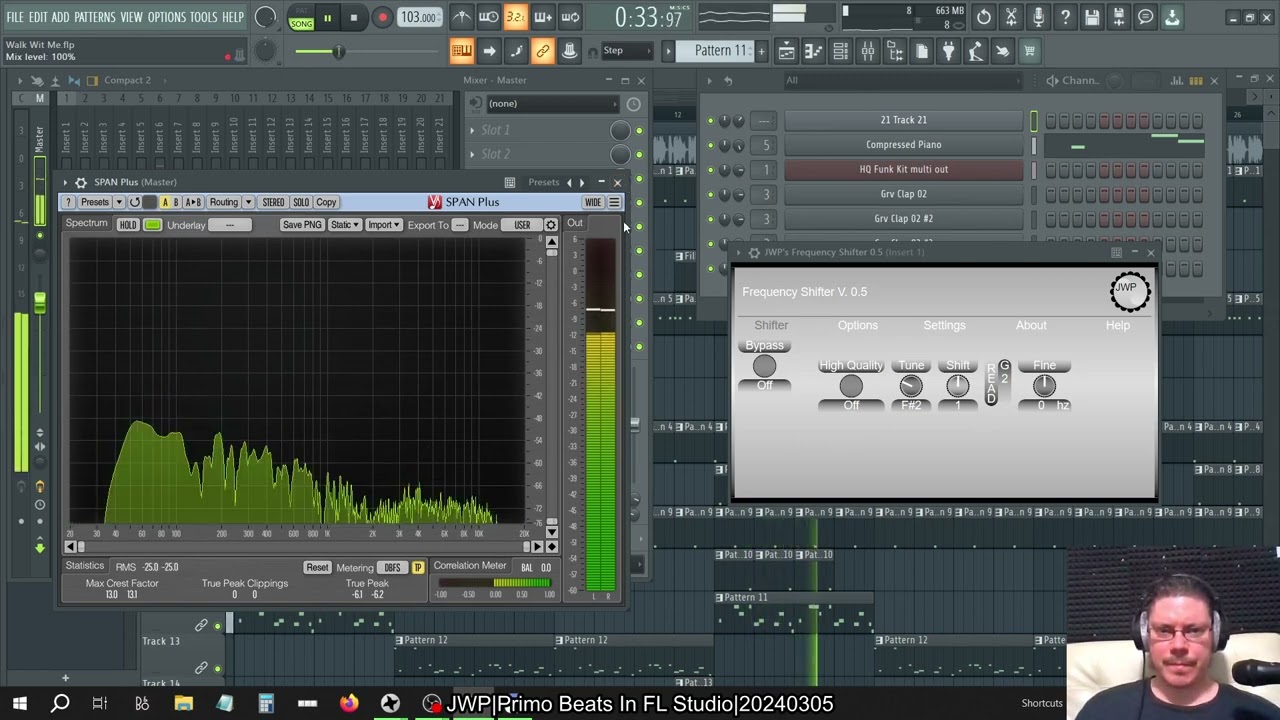Open the playlist view icon
1280x720 pixels.
point(787,51)
